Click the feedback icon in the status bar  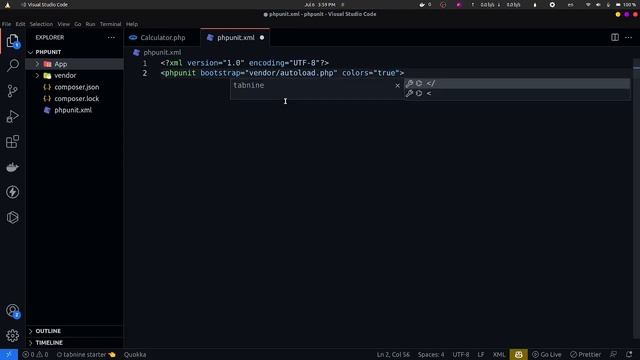(x=613, y=354)
